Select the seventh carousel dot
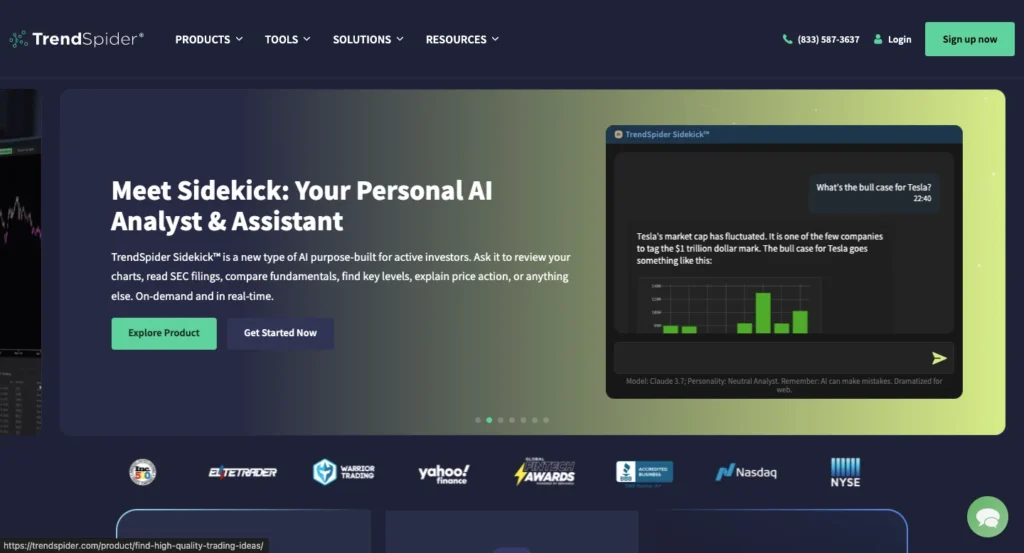The image size is (1024, 553). [x=546, y=420]
